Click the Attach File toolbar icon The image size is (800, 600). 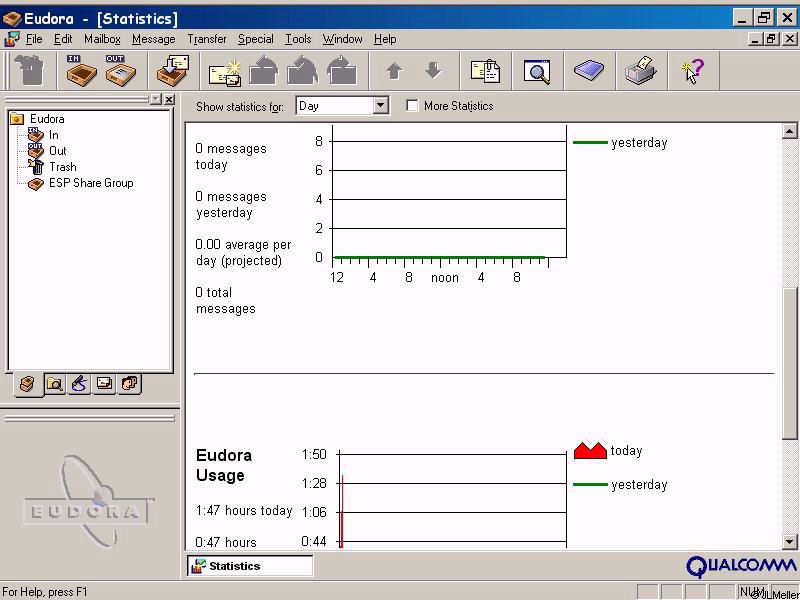point(485,70)
